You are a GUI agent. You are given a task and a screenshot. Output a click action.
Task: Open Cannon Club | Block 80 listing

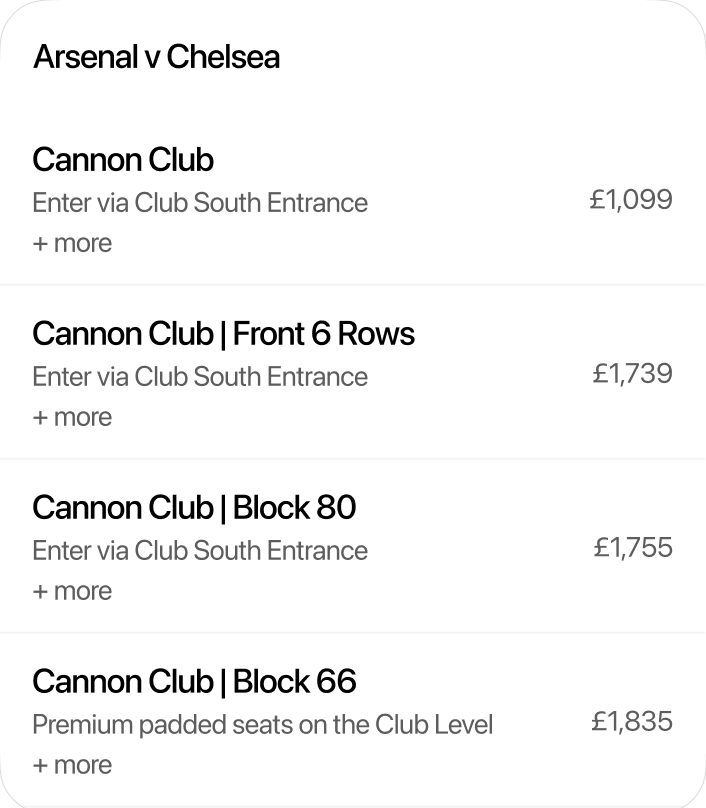click(194, 508)
